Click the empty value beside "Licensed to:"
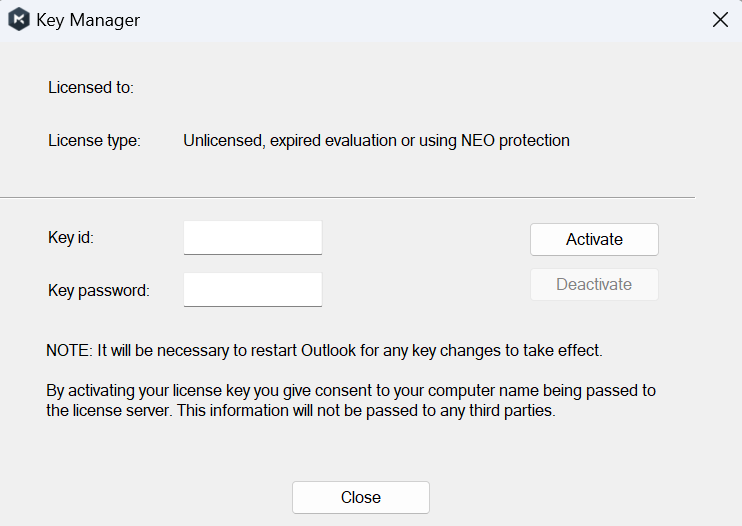The height and width of the screenshot is (526, 742). click(300, 87)
